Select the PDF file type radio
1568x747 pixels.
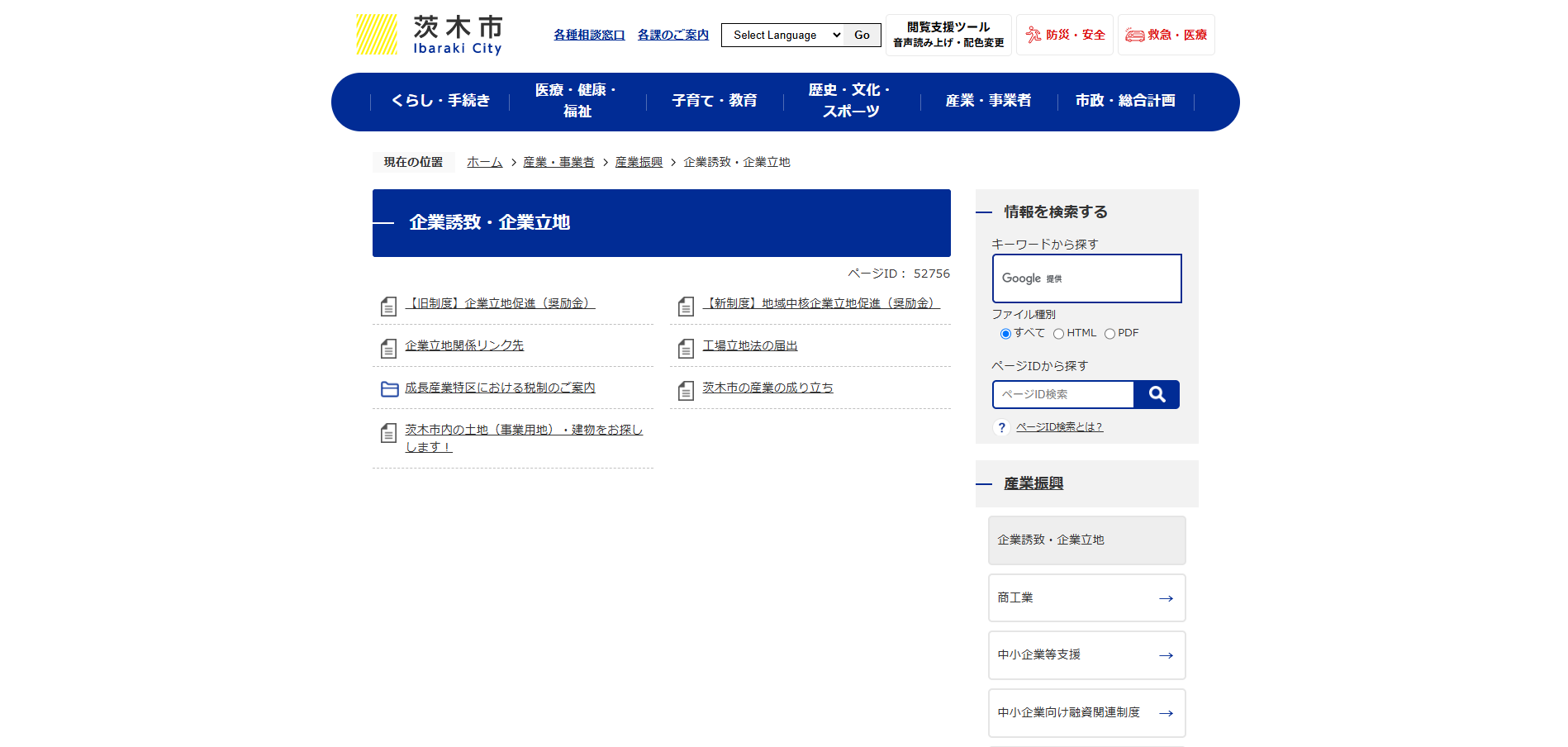click(x=1109, y=334)
